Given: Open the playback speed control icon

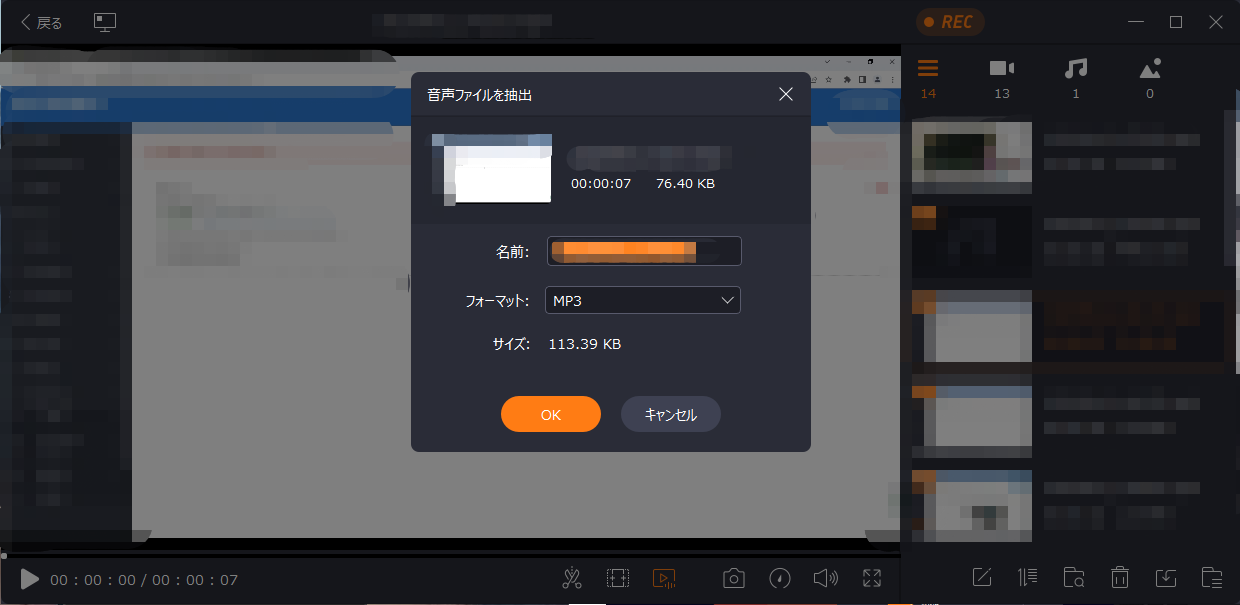Looking at the screenshot, I should click(x=780, y=578).
